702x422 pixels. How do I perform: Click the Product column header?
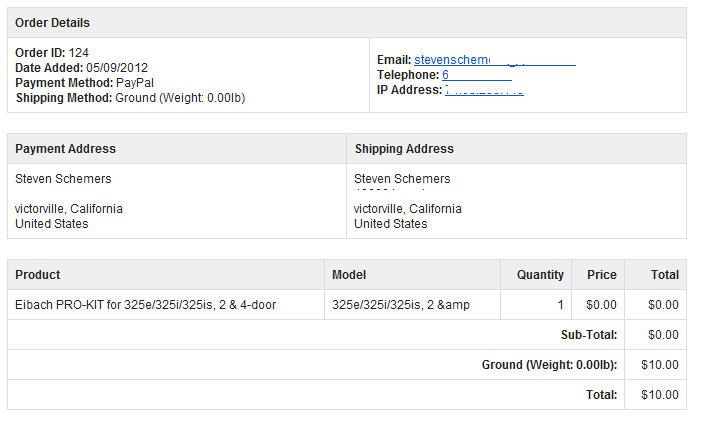[x=38, y=275]
